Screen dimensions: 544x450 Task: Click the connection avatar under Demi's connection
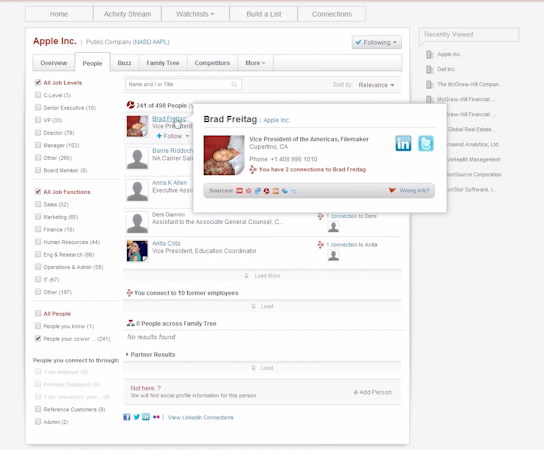coord(333,227)
